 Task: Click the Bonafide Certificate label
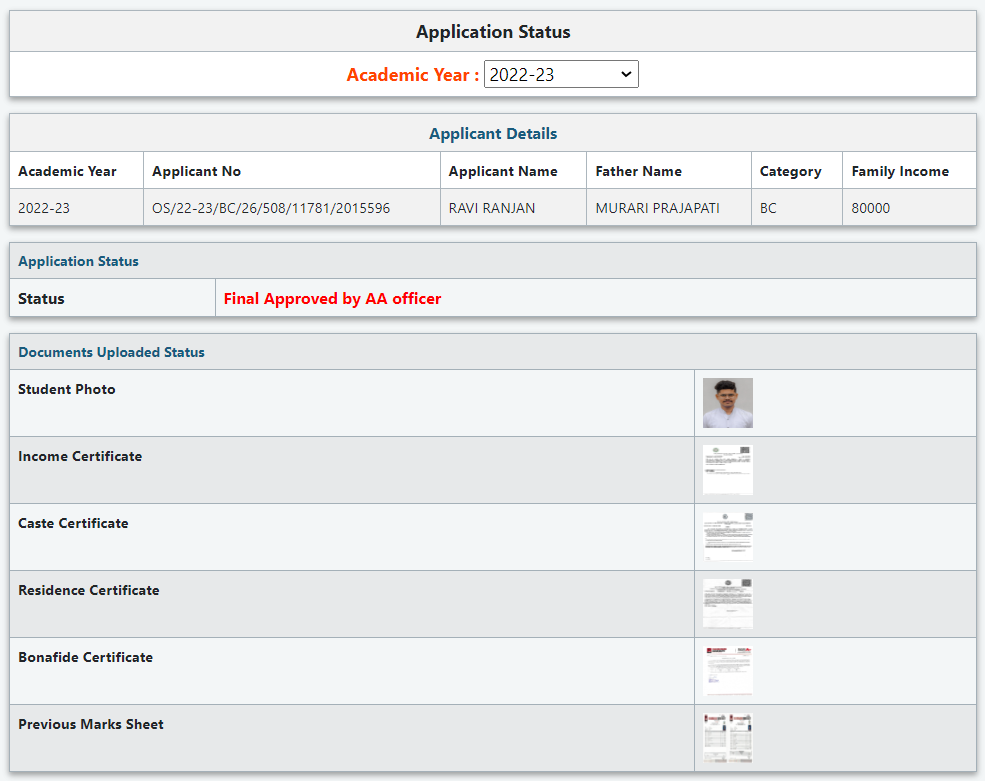click(85, 657)
